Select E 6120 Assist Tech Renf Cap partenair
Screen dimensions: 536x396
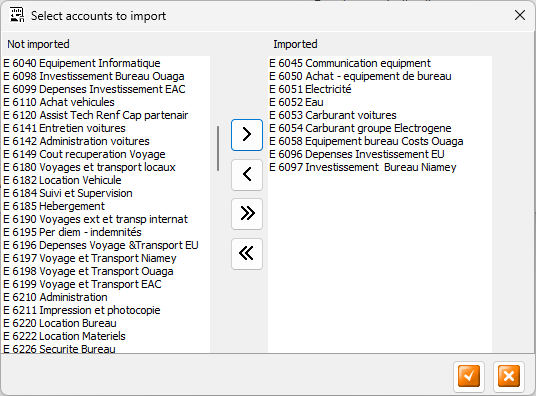(x=106, y=115)
